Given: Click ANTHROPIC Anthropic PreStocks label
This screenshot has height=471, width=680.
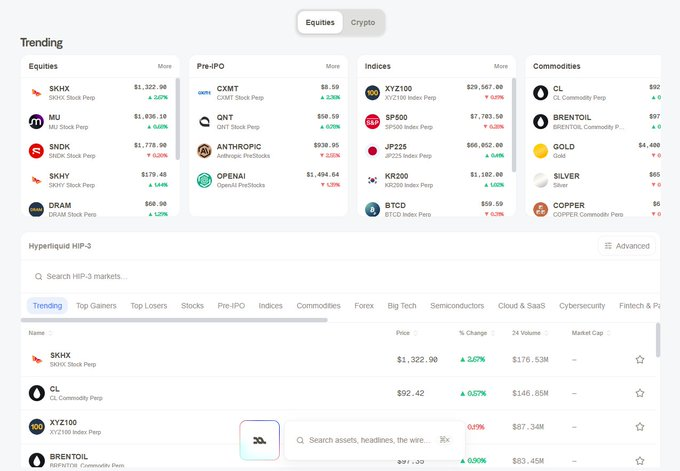Looking at the screenshot, I should (243, 151).
